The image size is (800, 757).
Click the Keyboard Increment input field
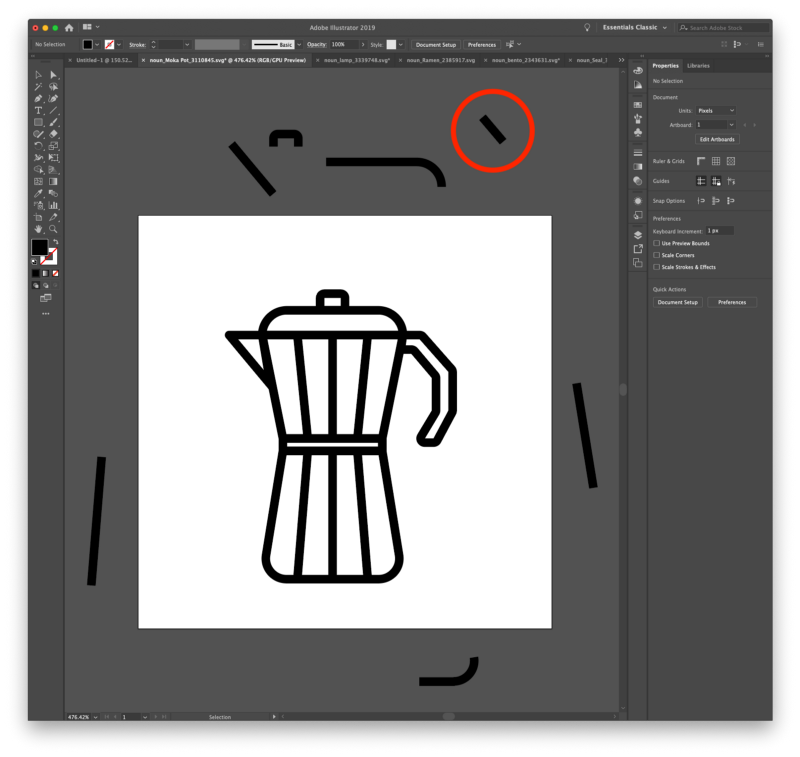[720, 231]
